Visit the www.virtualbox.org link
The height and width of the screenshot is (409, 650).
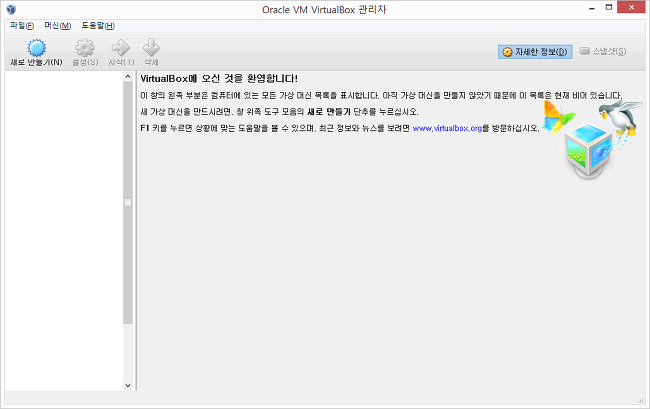447,128
